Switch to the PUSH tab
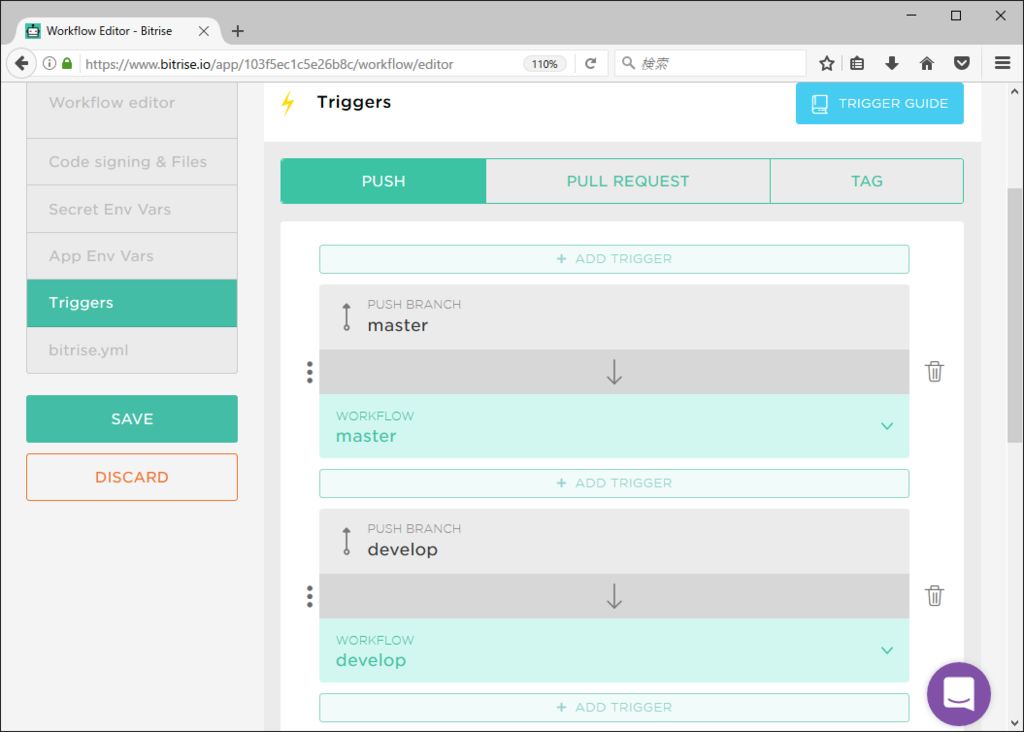The image size is (1024, 732). [383, 181]
